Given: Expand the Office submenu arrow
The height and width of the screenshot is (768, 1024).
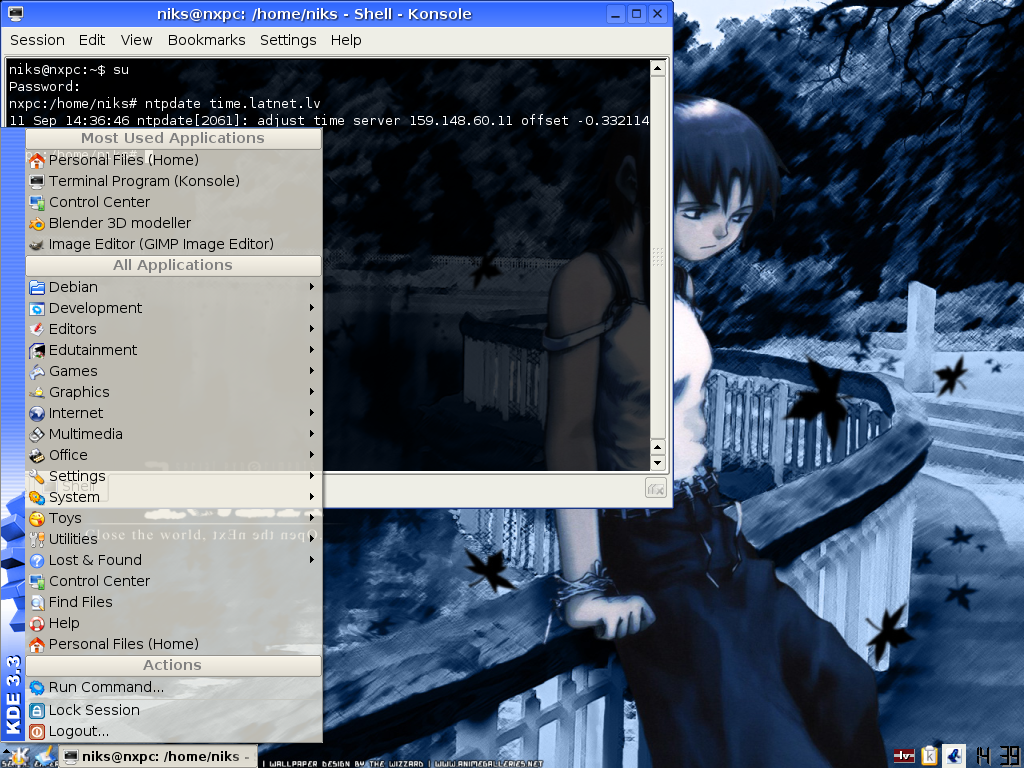Looking at the screenshot, I should click(312, 455).
